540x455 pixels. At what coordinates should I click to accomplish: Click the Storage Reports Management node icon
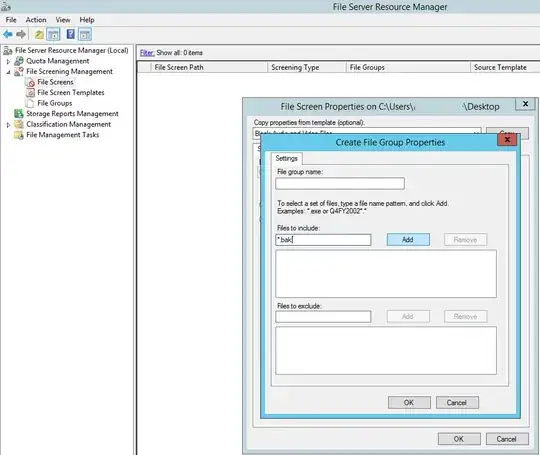point(19,114)
